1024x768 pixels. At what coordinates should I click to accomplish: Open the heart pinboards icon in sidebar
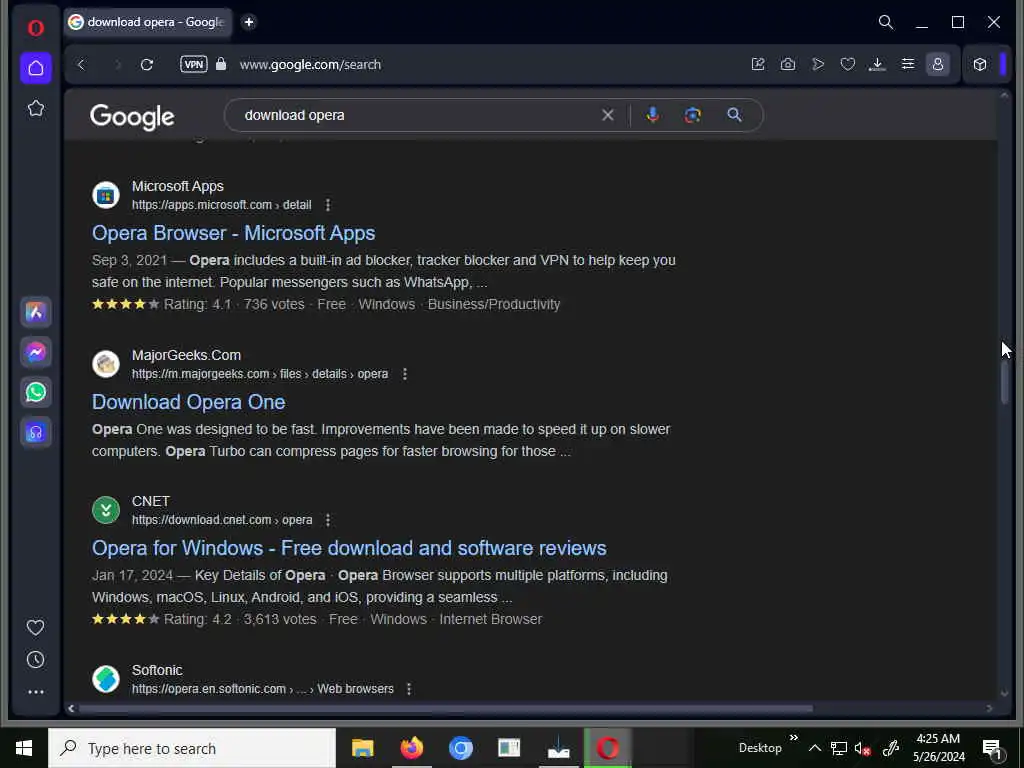35,628
